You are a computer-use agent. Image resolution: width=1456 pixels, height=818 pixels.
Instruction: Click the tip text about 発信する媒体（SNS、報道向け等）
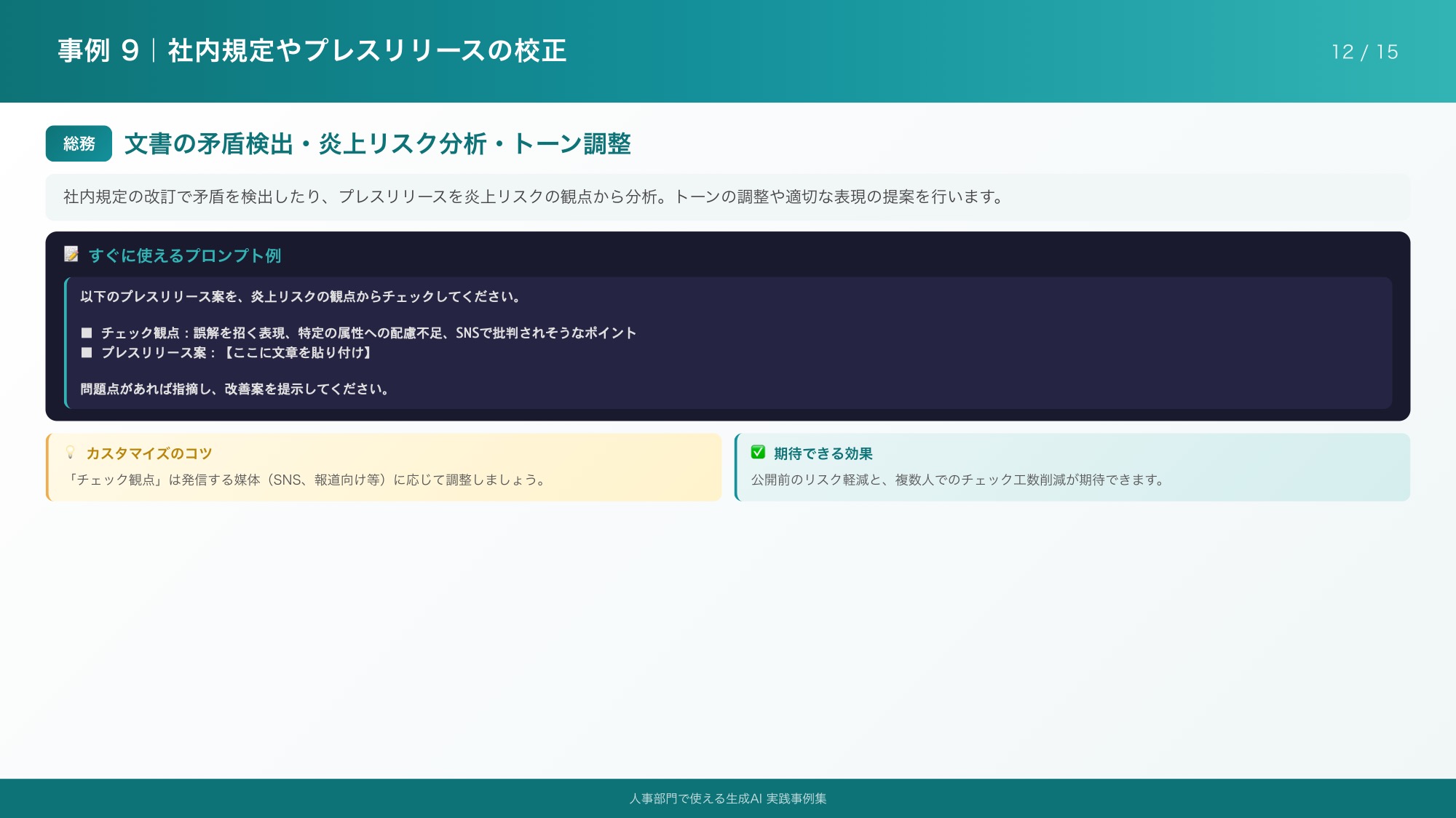point(305,480)
